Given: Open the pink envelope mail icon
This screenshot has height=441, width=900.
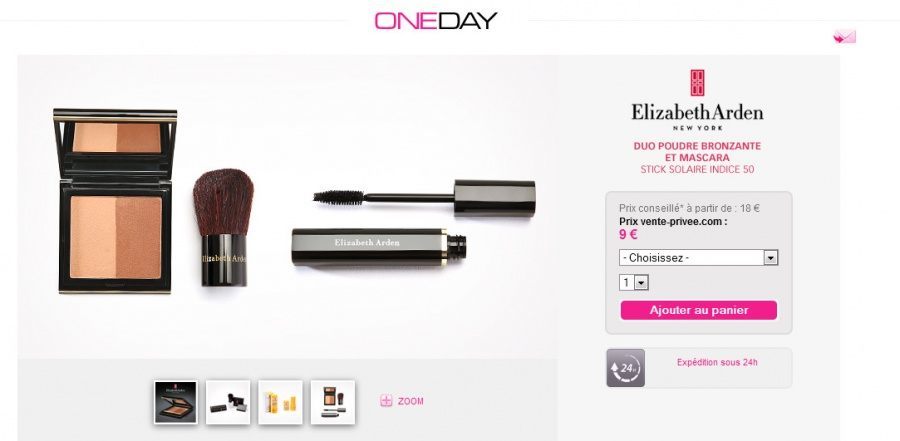Looking at the screenshot, I should [x=844, y=37].
